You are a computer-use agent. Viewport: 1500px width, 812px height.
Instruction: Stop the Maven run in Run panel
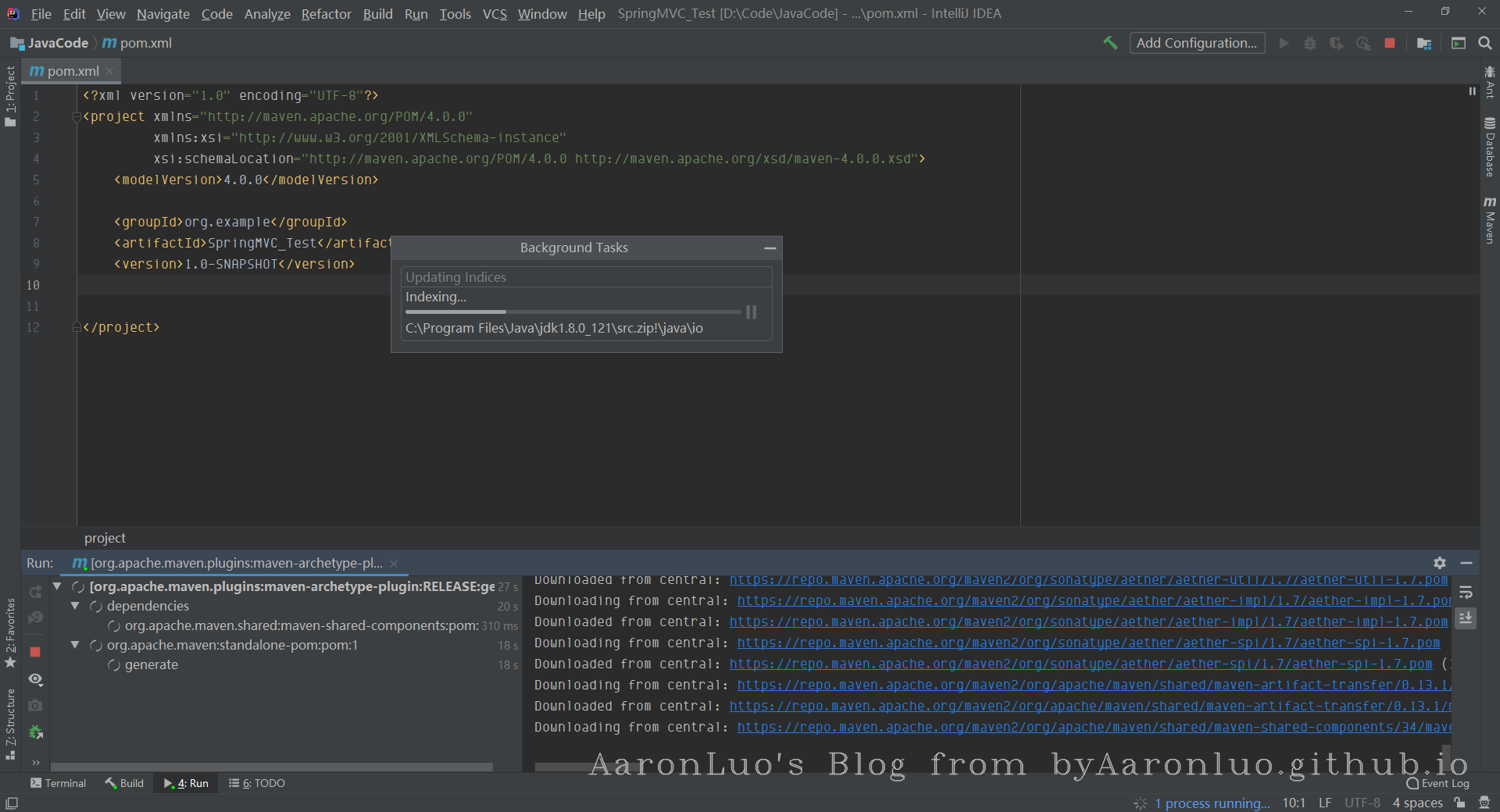35,651
